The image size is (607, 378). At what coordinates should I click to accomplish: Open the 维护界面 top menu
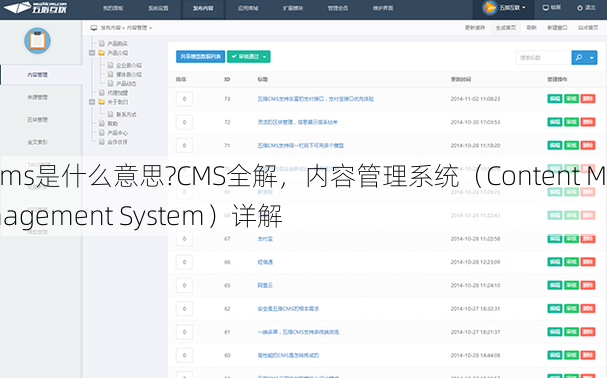[x=383, y=8]
